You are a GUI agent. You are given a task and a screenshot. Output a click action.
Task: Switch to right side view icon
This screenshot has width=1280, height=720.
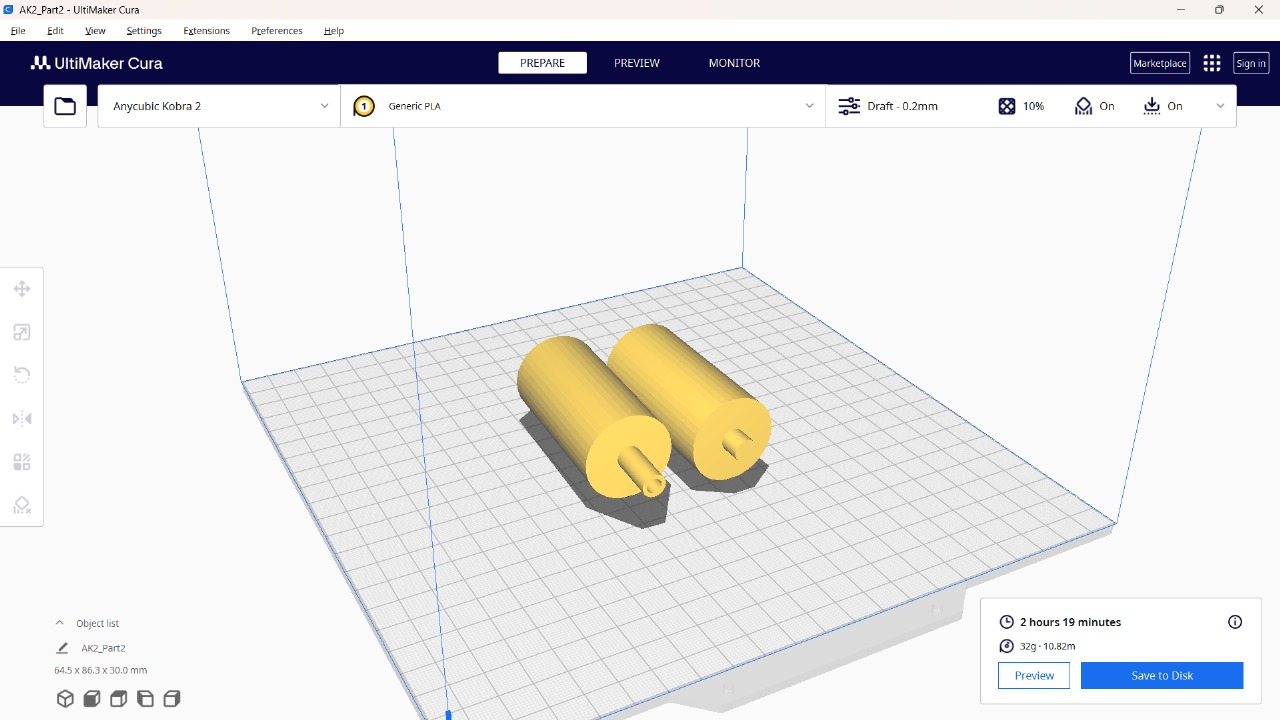171,699
